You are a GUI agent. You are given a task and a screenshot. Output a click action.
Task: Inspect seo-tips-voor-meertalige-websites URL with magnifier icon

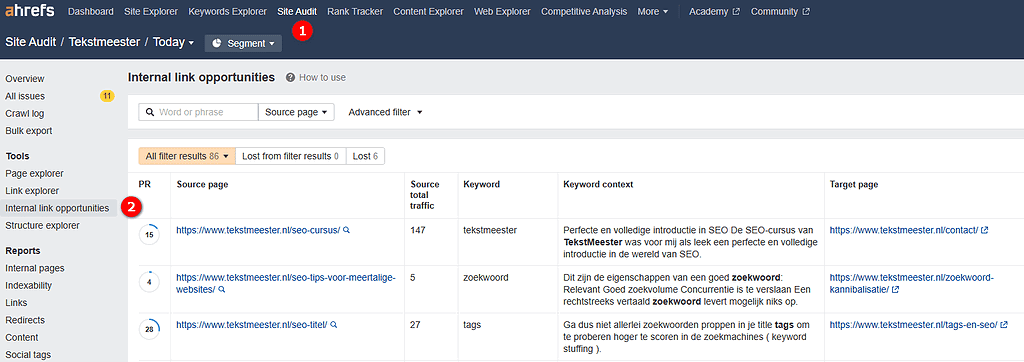tap(221, 289)
